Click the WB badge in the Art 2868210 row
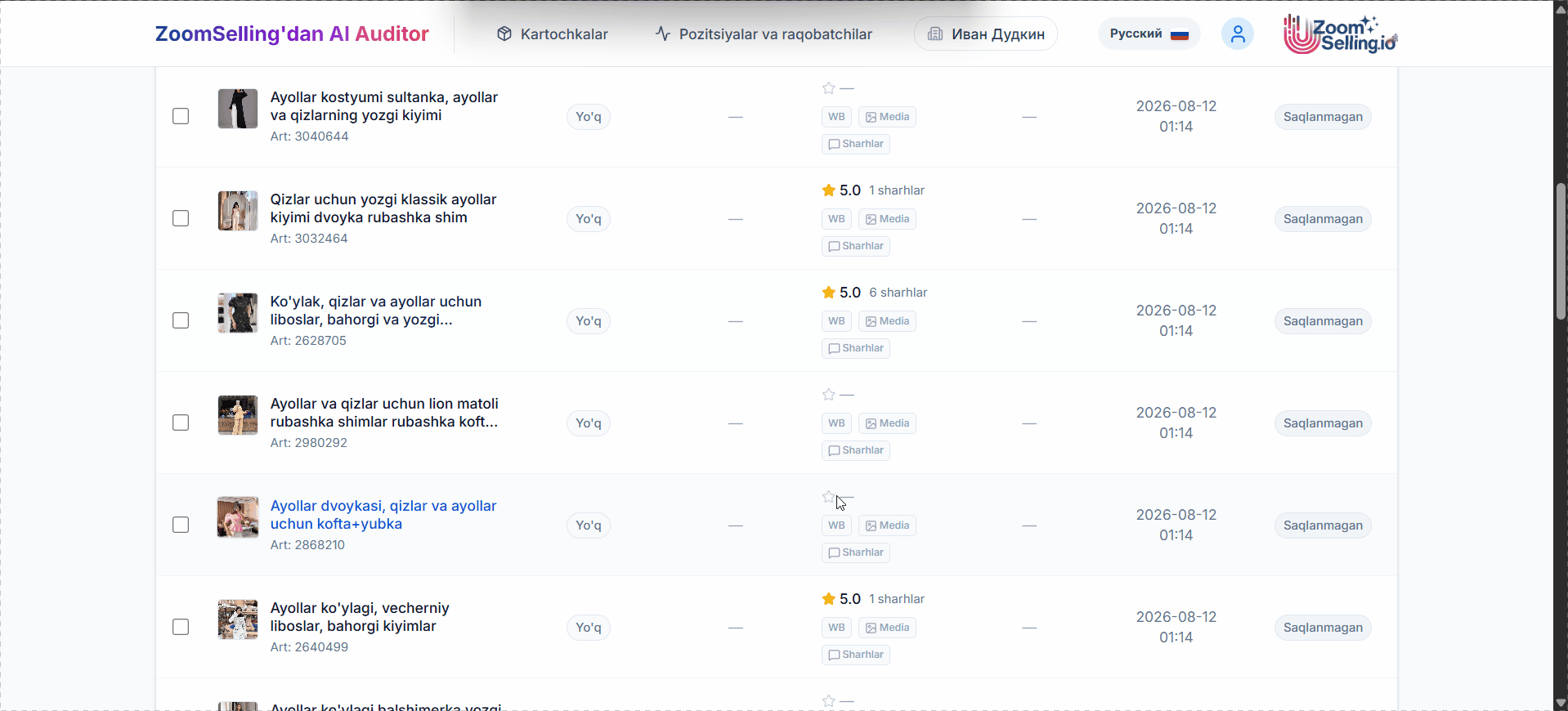Viewport: 1568px width, 711px height. coord(836,525)
